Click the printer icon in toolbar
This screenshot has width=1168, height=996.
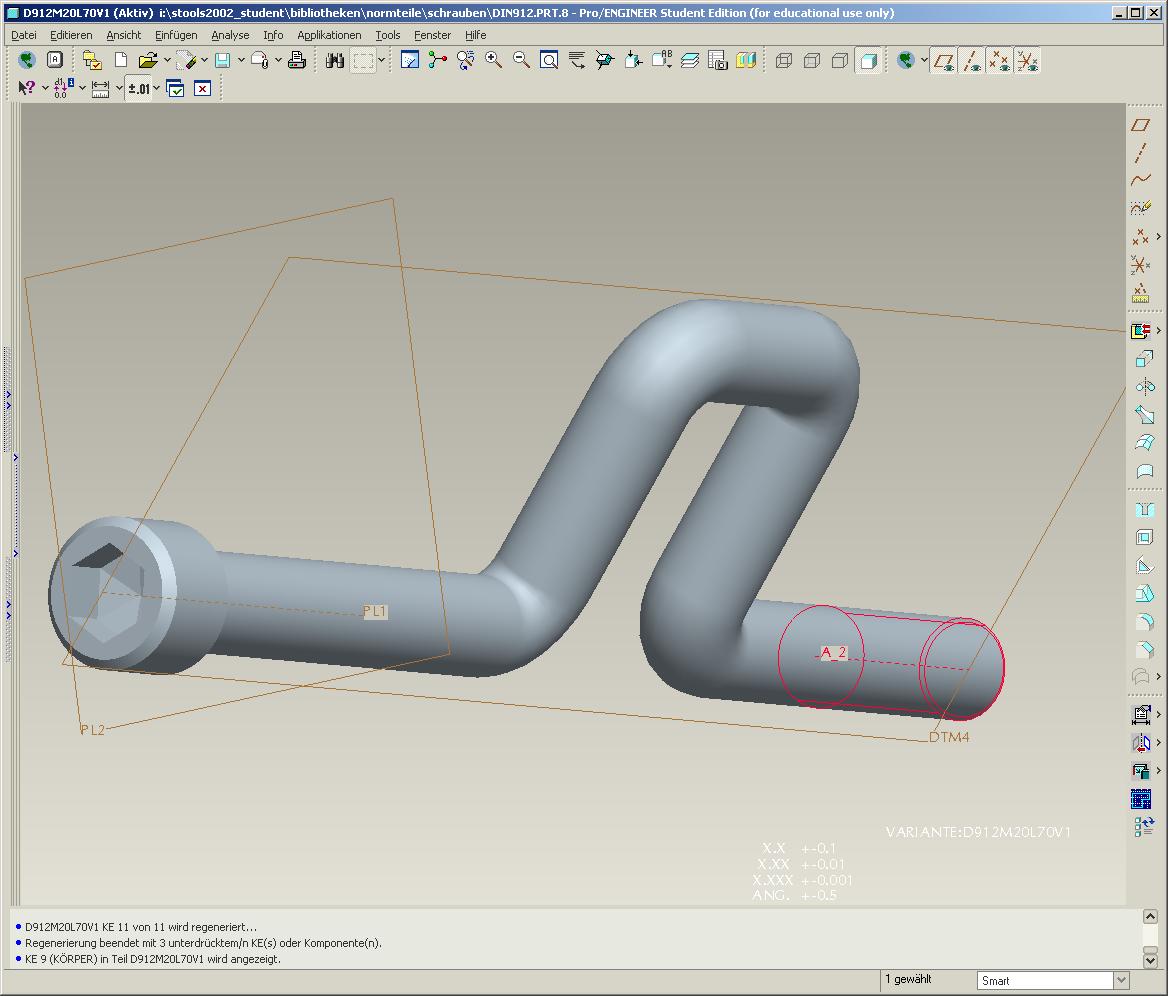(x=296, y=60)
